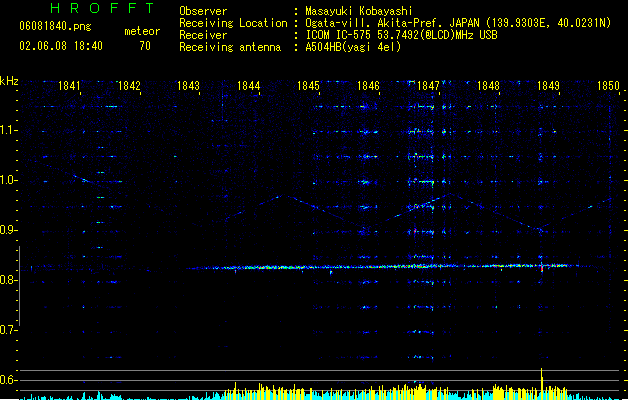Image resolution: width=629 pixels, height=400 pixels.
Task: Select the filename 06081840.png
Action: 55,26
